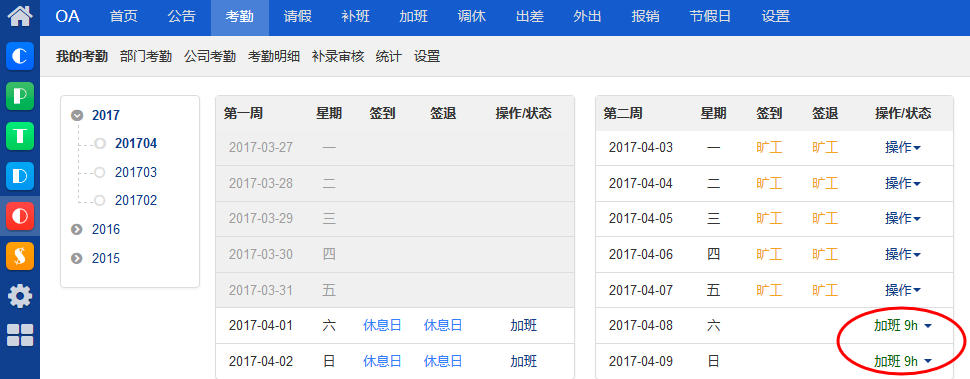The image size is (970, 379).
Task: Open the green P app icon
Action: click(20, 96)
